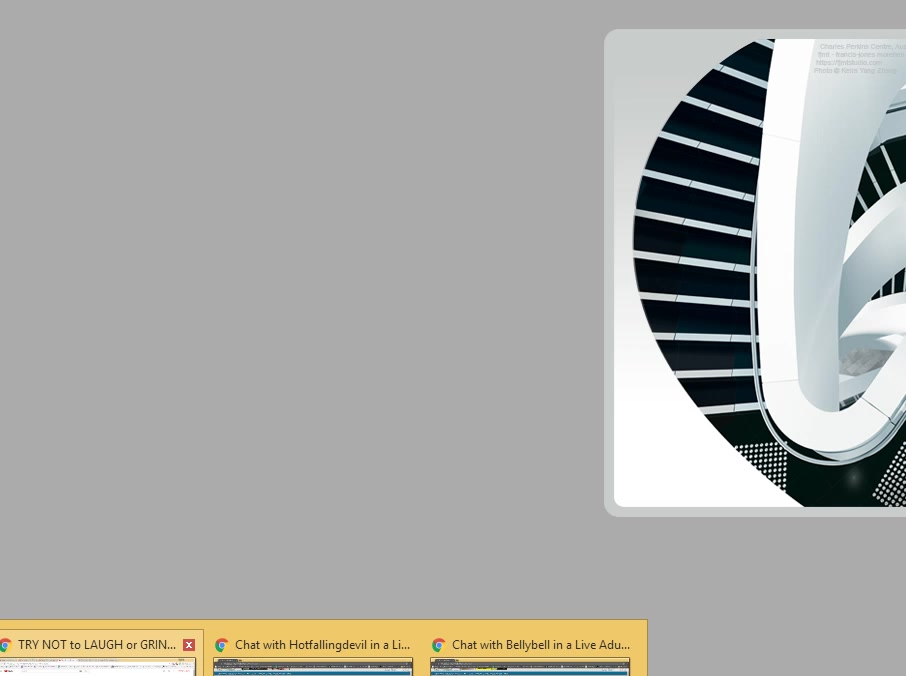Open the fjmtstudio.com link in photo caption
The image size is (906, 676).
pyautogui.click(x=848, y=63)
